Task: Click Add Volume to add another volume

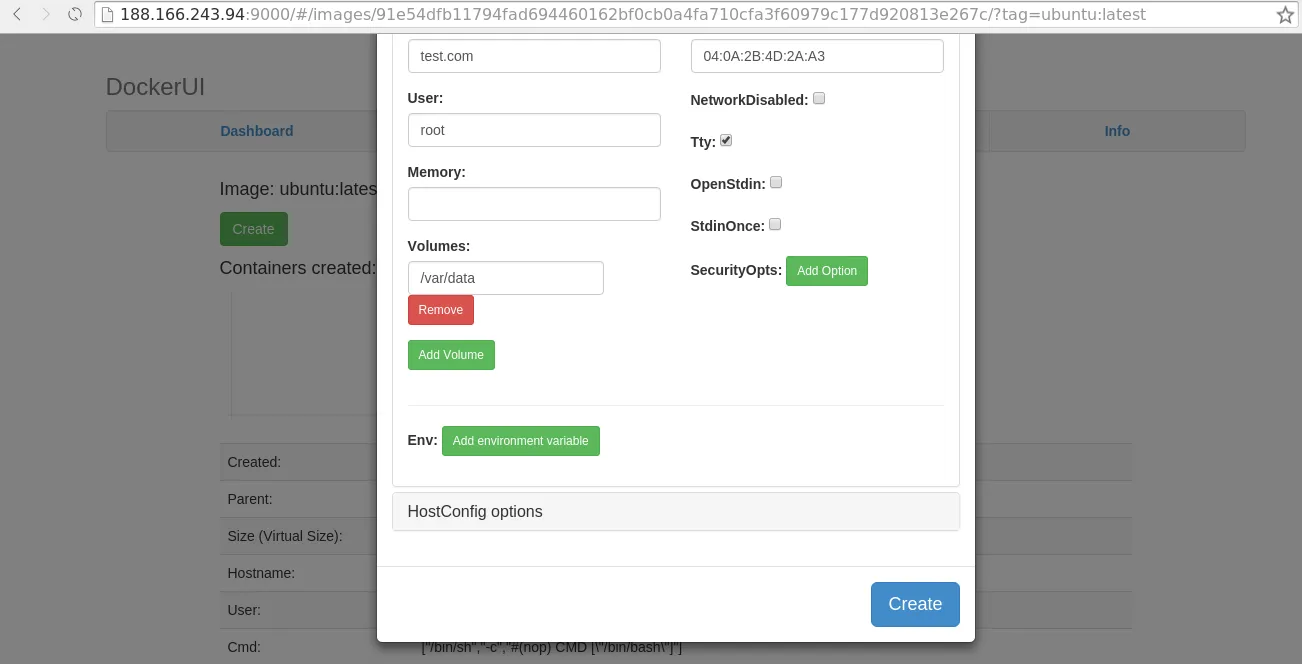Action: (451, 354)
